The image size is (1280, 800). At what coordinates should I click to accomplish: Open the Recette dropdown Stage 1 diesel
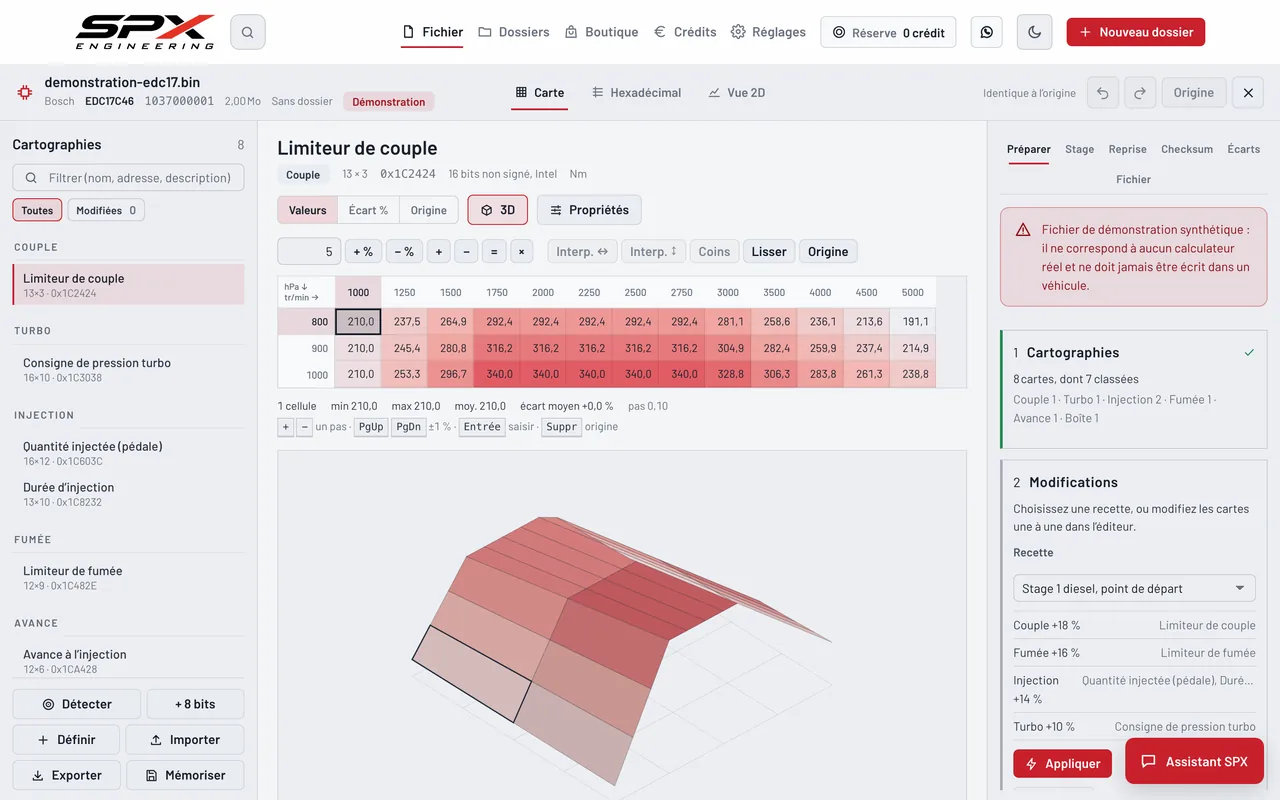tap(1134, 589)
